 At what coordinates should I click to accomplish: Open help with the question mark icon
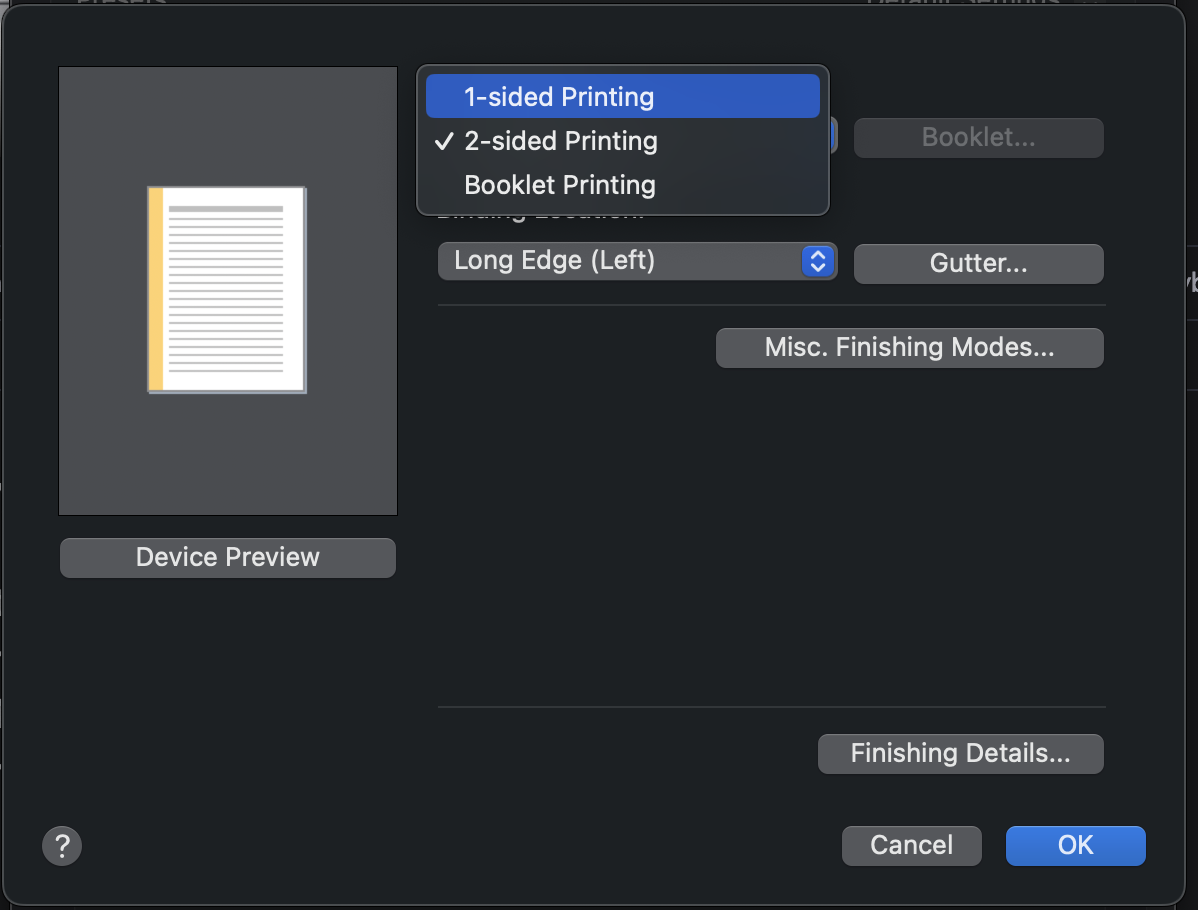[62, 845]
